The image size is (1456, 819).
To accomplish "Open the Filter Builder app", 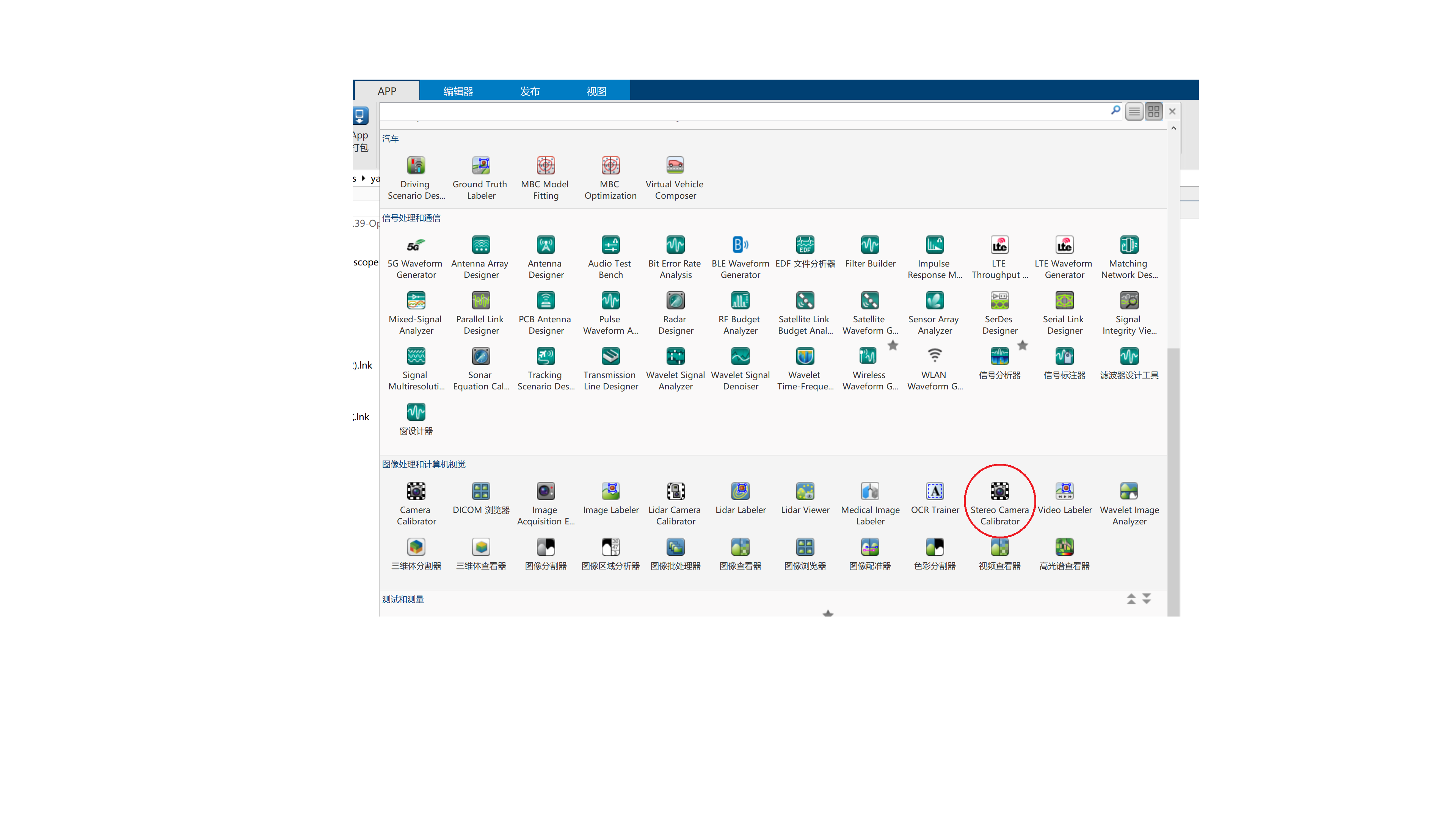I will [x=869, y=245].
